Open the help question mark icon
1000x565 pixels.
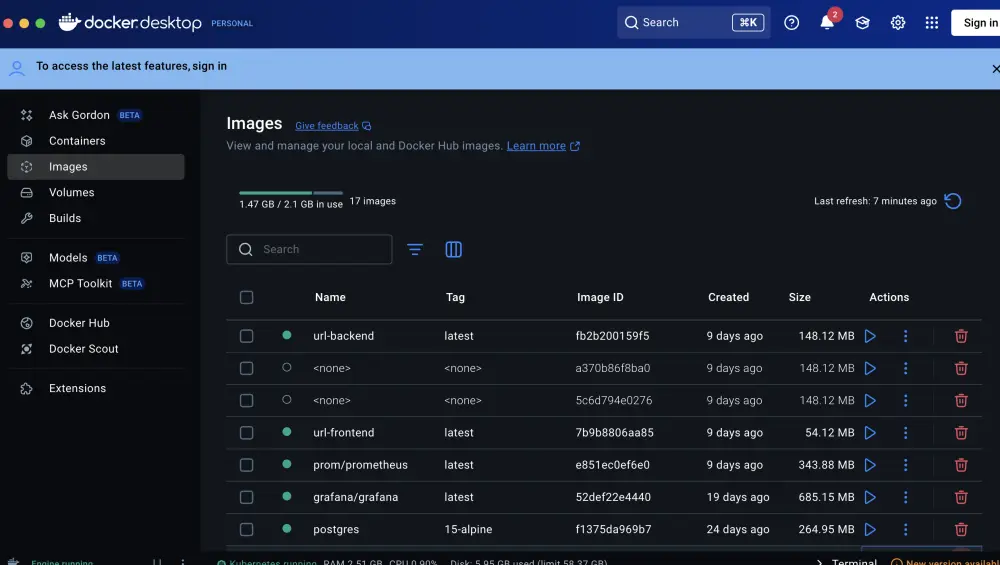click(x=791, y=23)
